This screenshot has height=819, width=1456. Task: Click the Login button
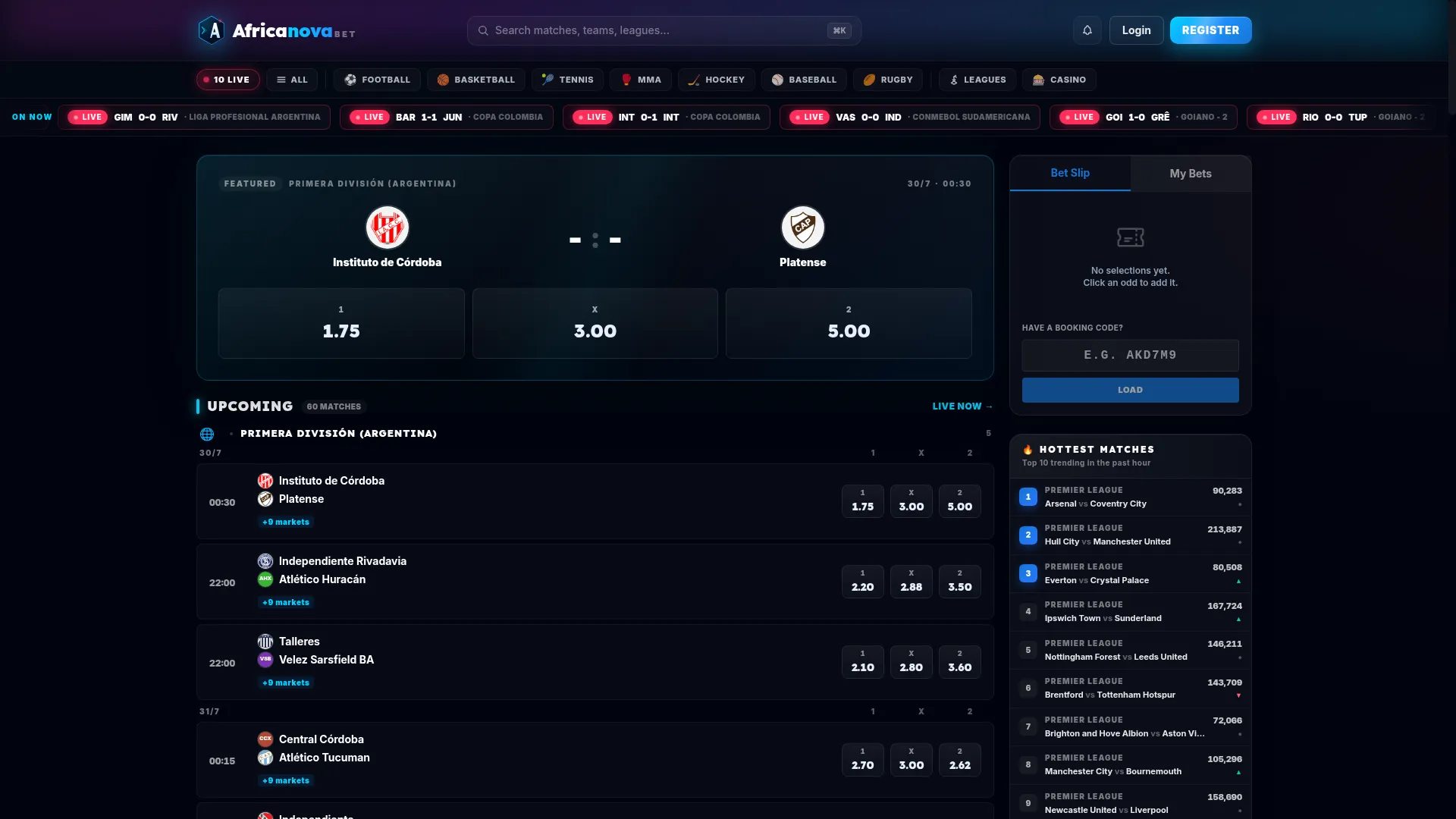pyautogui.click(x=1136, y=30)
